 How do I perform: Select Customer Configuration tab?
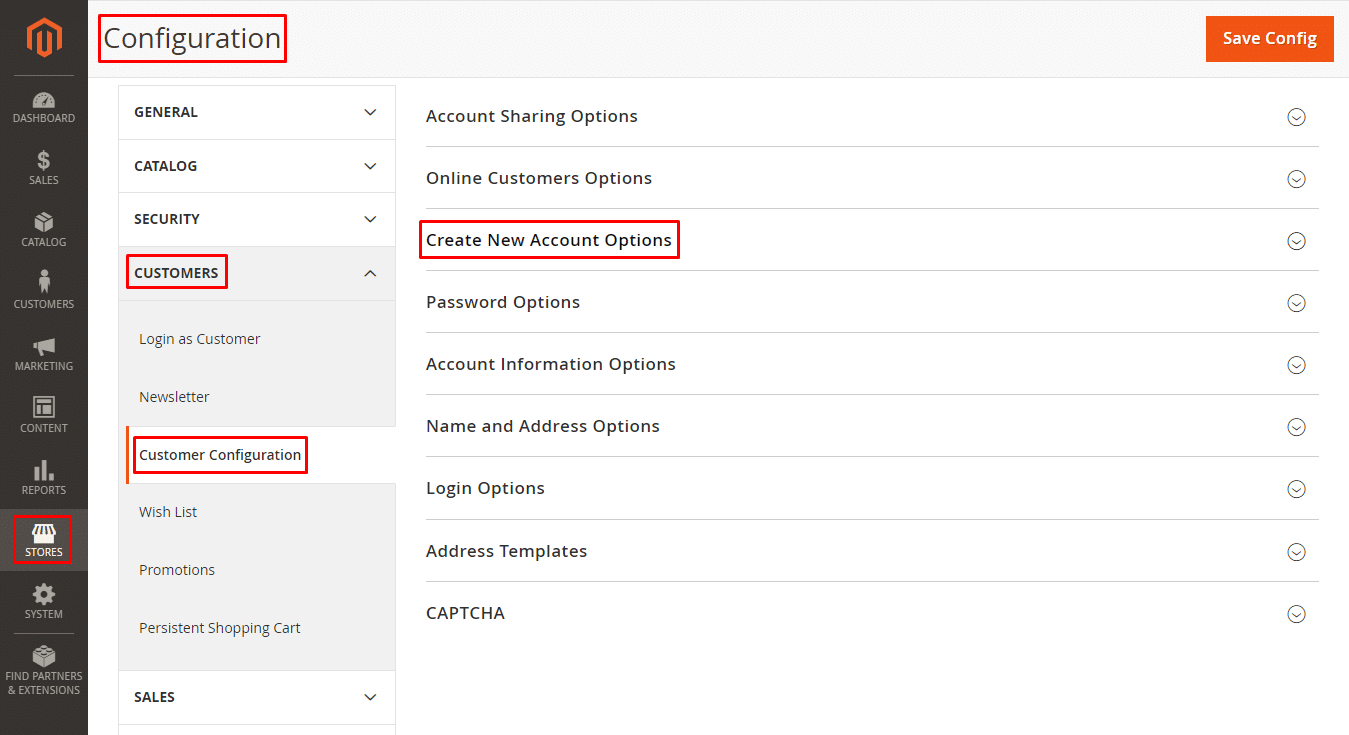[x=220, y=455]
